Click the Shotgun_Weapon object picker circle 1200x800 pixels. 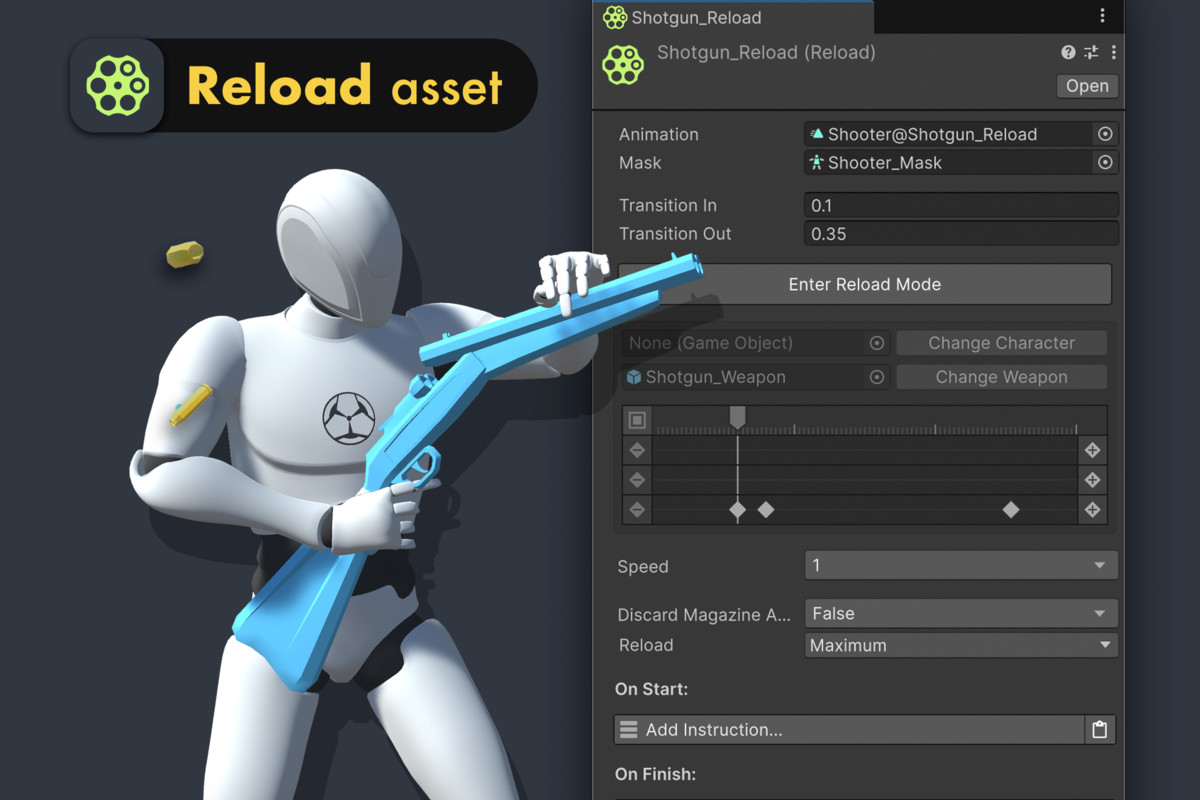877,377
